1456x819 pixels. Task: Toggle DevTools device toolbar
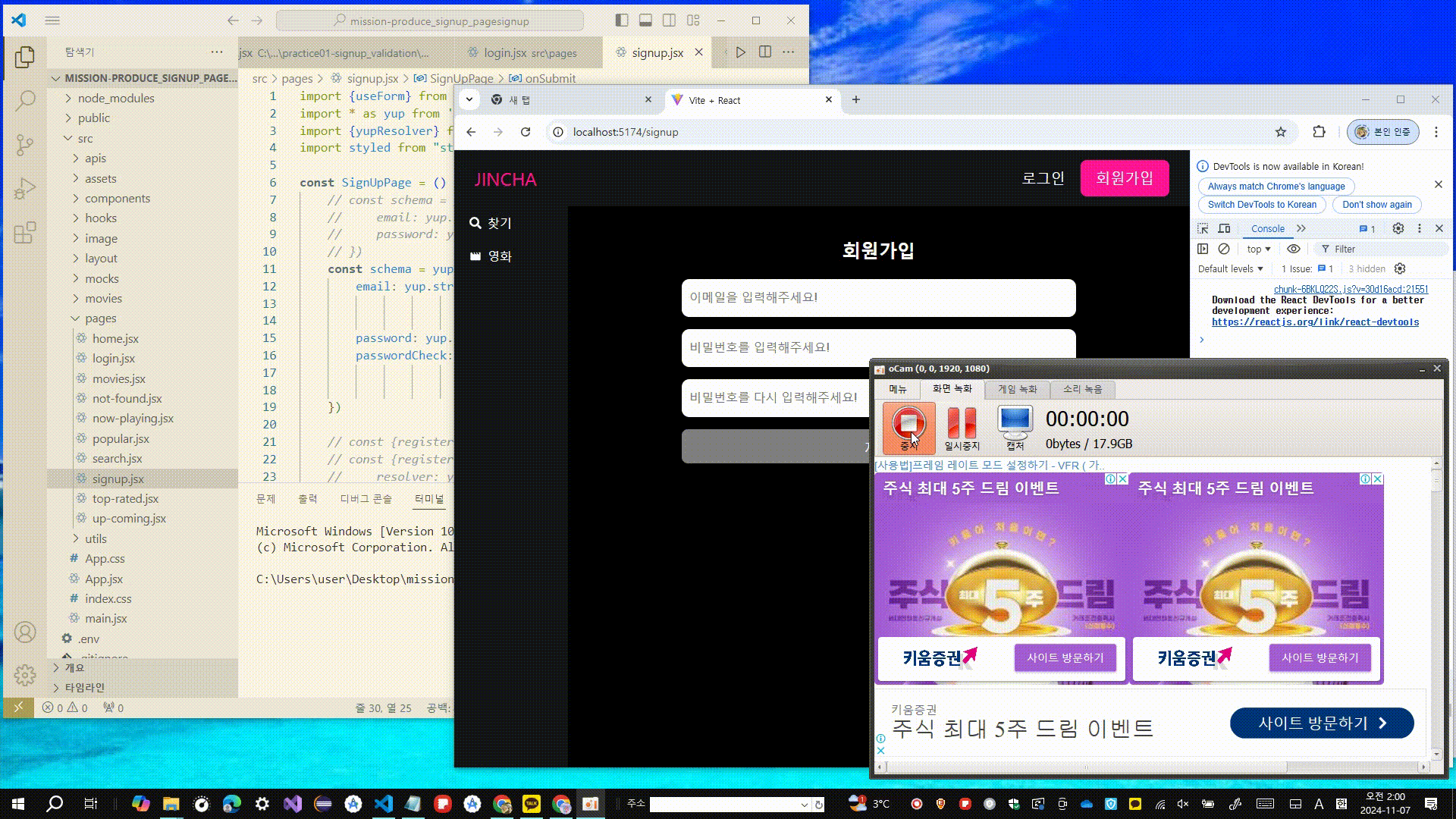tap(1224, 228)
